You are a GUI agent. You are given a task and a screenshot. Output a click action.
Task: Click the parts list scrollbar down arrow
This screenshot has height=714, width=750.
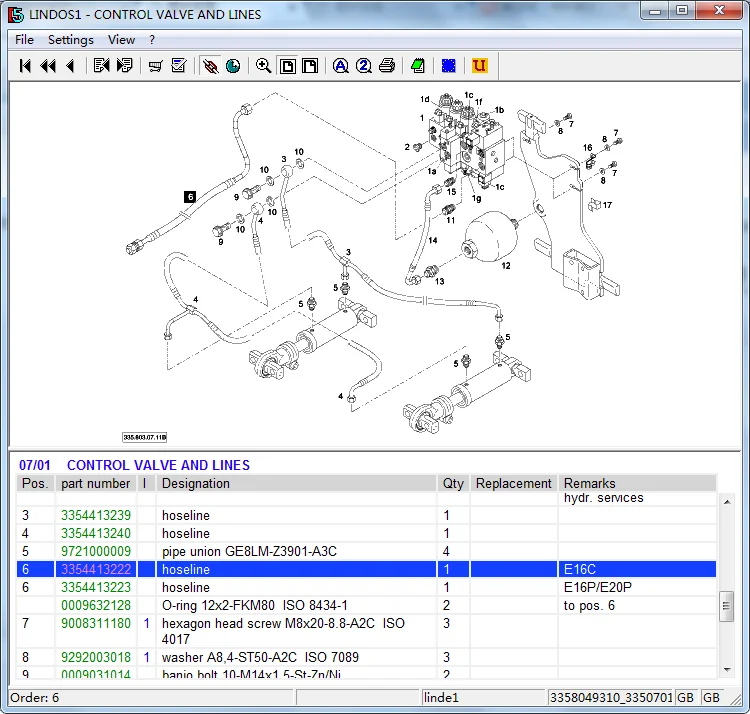coord(726,669)
